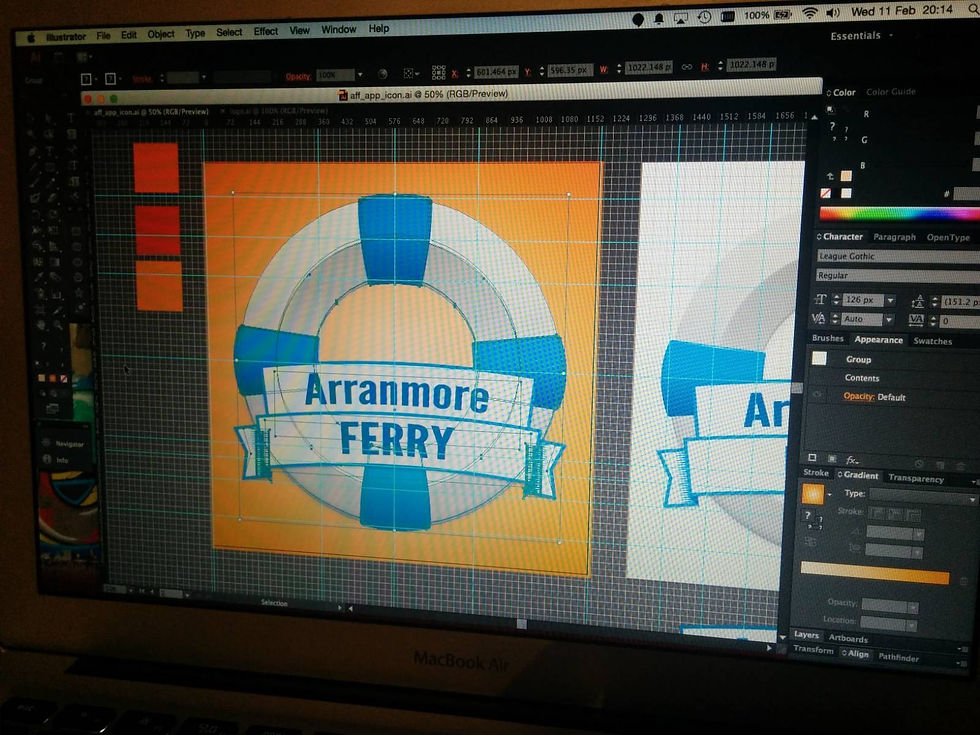
Task: Click the aff_app_icon.ai file icon in title bar
Action: 342,95
